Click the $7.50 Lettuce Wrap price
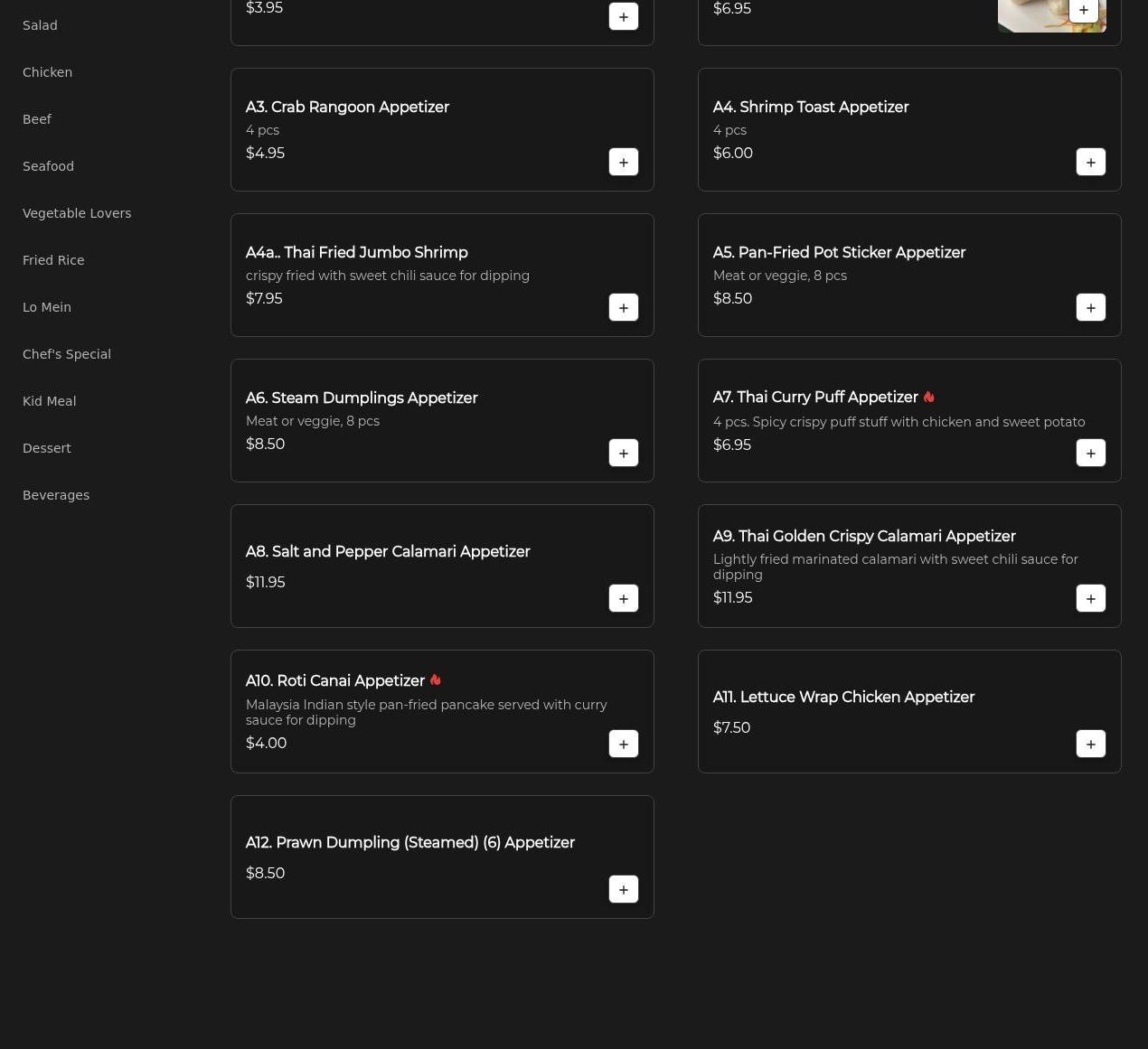This screenshot has height=1049, width=1148. click(x=731, y=727)
